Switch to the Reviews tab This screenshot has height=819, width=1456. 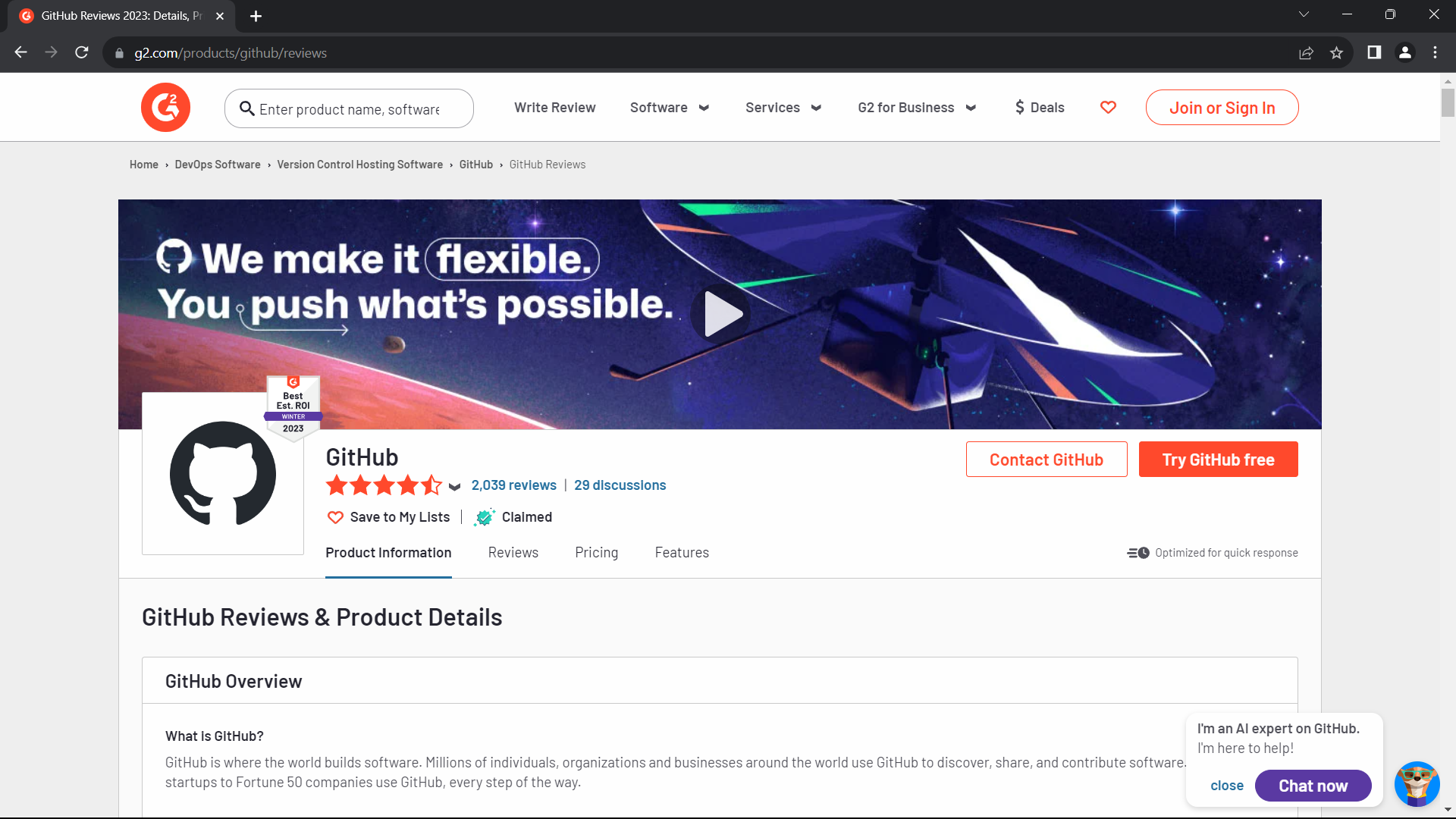pos(513,553)
